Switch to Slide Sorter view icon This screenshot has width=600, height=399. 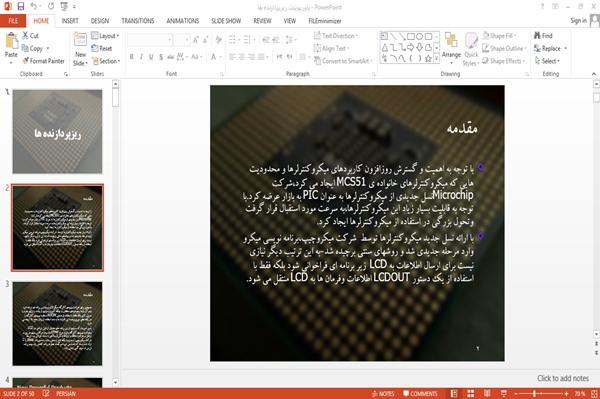(471, 394)
